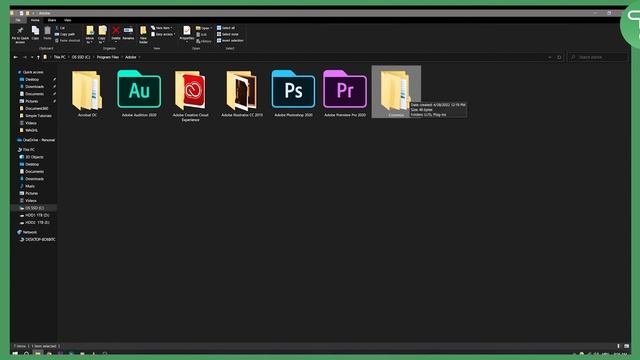Open the Adobe Audition 2020 folder
This screenshot has height=360, width=640.
point(139,93)
